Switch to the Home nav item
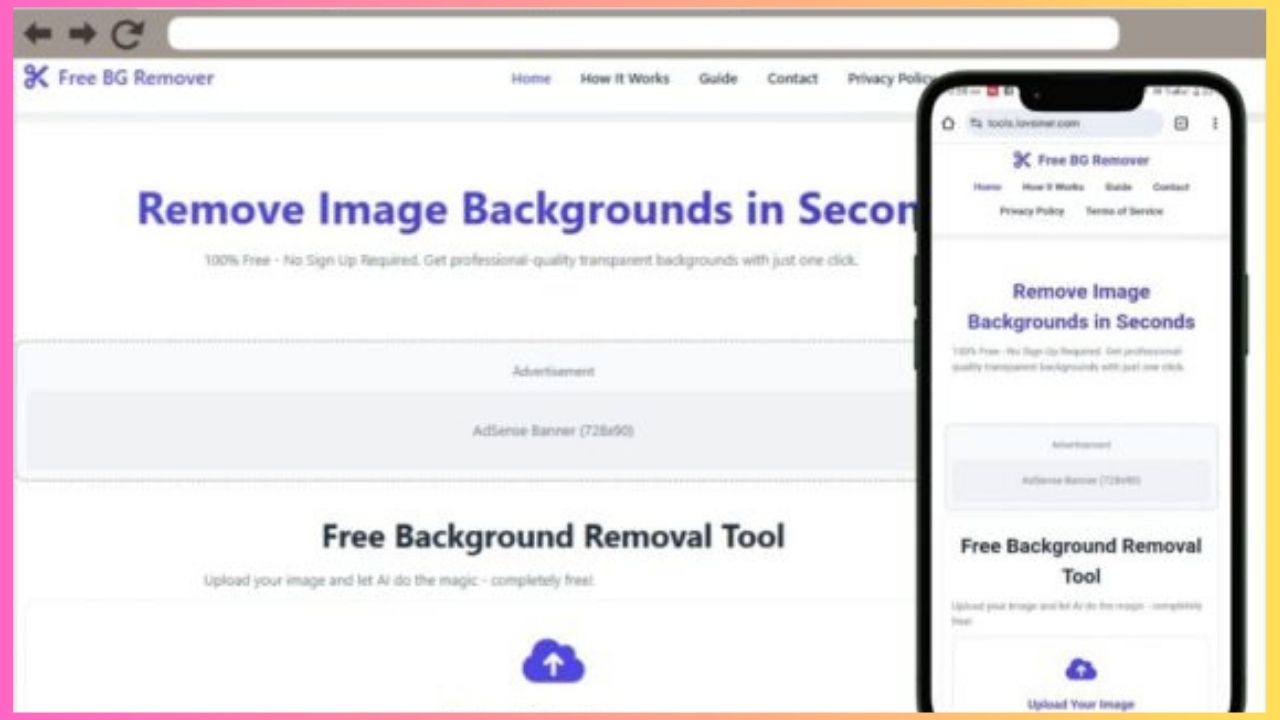The width and height of the screenshot is (1280, 720). coord(531,79)
